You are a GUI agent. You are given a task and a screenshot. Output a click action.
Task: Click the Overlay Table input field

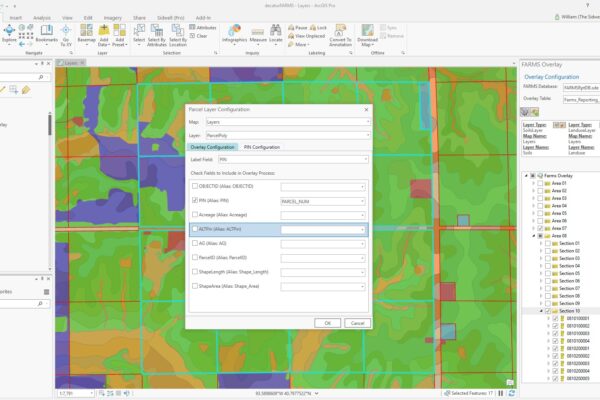581,100
